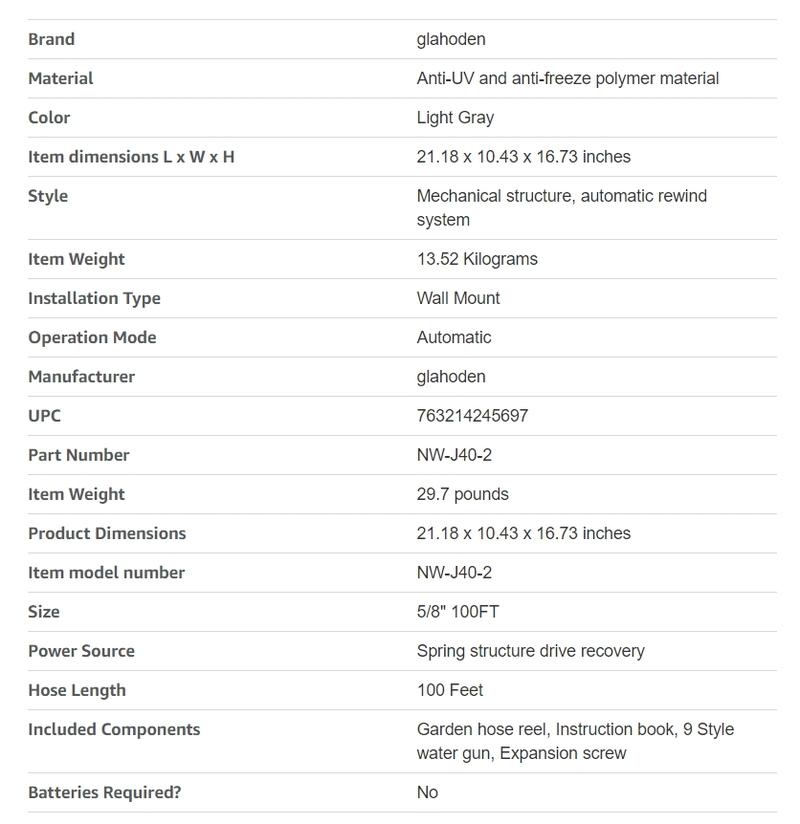Click the Batteries Required? label
The width and height of the screenshot is (800, 824).
pyautogui.click(x=105, y=792)
